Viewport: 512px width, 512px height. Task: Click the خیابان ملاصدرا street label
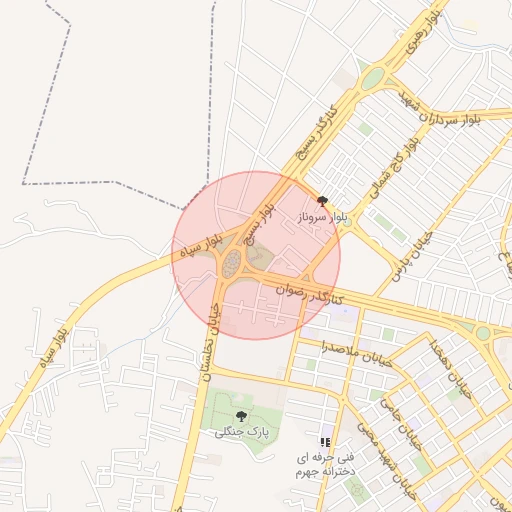tap(357, 355)
